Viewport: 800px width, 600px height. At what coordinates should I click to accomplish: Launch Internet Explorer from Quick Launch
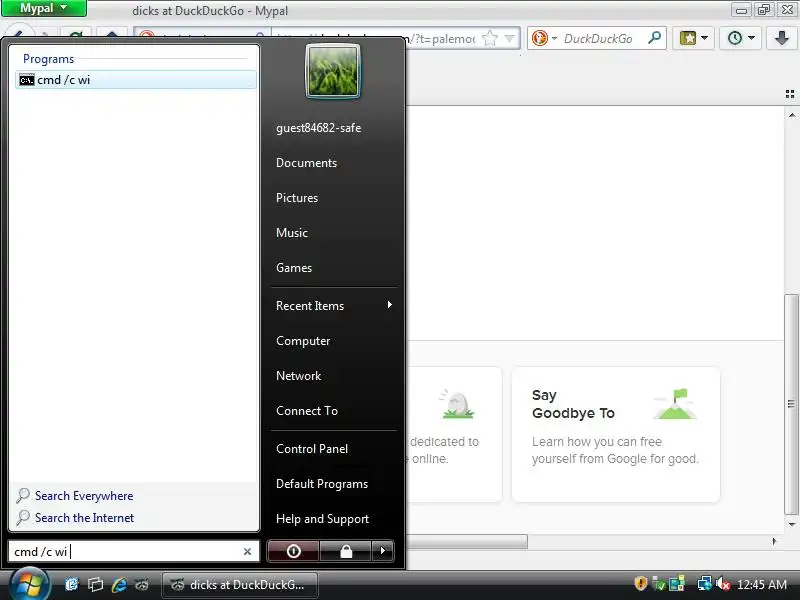click(119, 585)
